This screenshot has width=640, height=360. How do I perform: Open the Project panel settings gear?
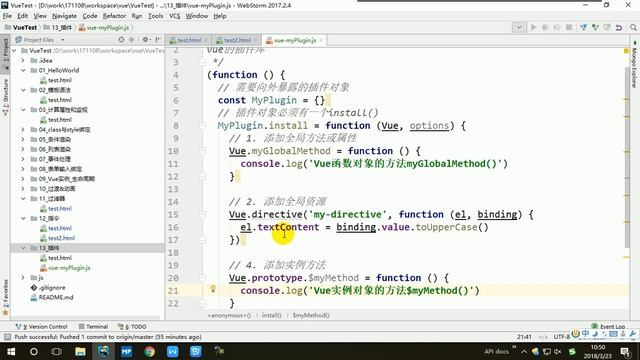tap(145, 40)
